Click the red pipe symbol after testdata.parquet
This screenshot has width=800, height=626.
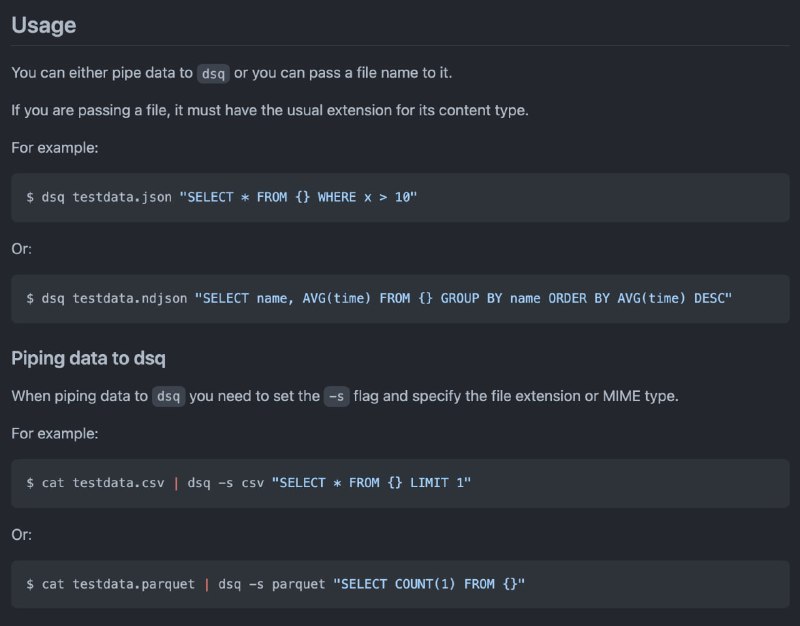pyautogui.click(x=207, y=584)
